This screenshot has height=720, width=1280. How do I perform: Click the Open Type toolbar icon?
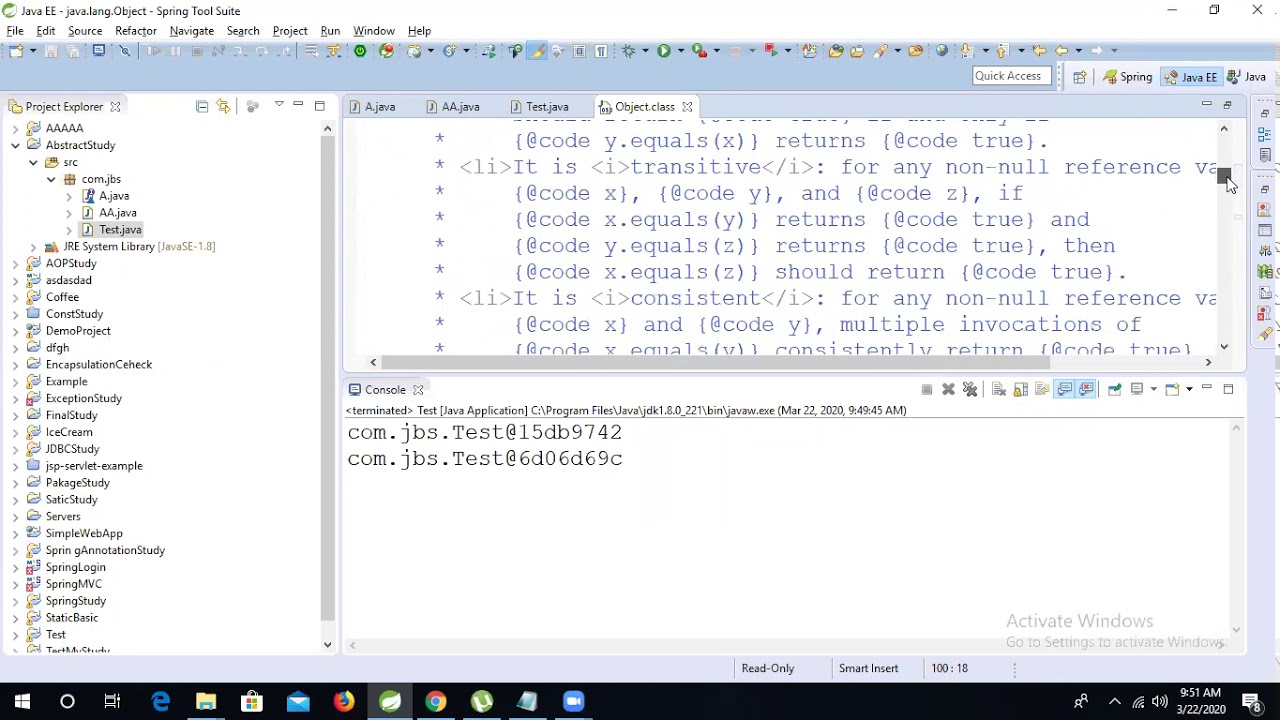coord(836,50)
